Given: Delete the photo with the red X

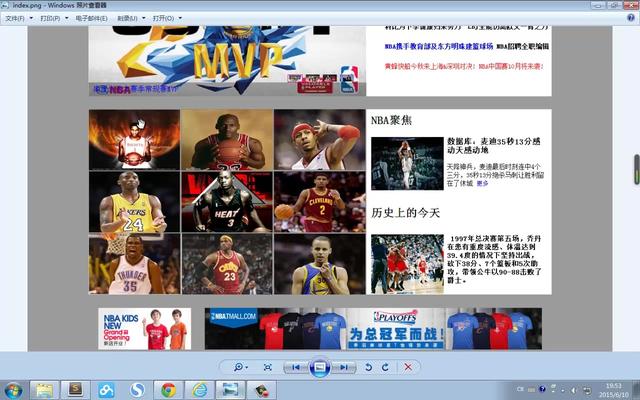Looking at the screenshot, I should coord(408,367).
